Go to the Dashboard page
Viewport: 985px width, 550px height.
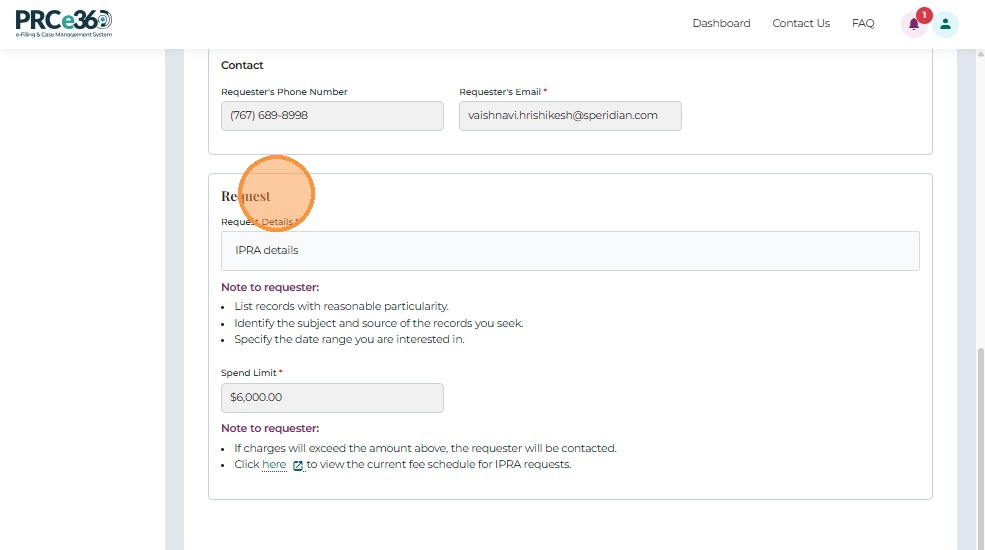(x=721, y=23)
